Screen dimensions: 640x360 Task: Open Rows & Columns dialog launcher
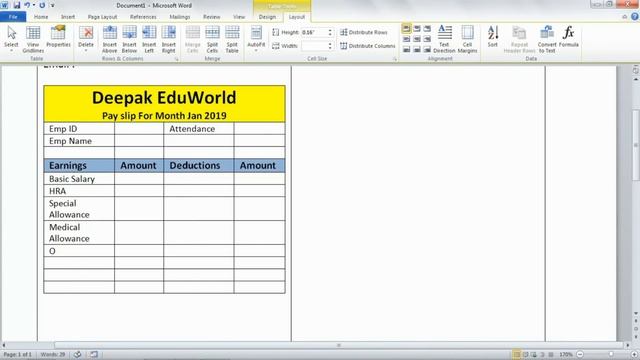pyautogui.click(x=177, y=59)
